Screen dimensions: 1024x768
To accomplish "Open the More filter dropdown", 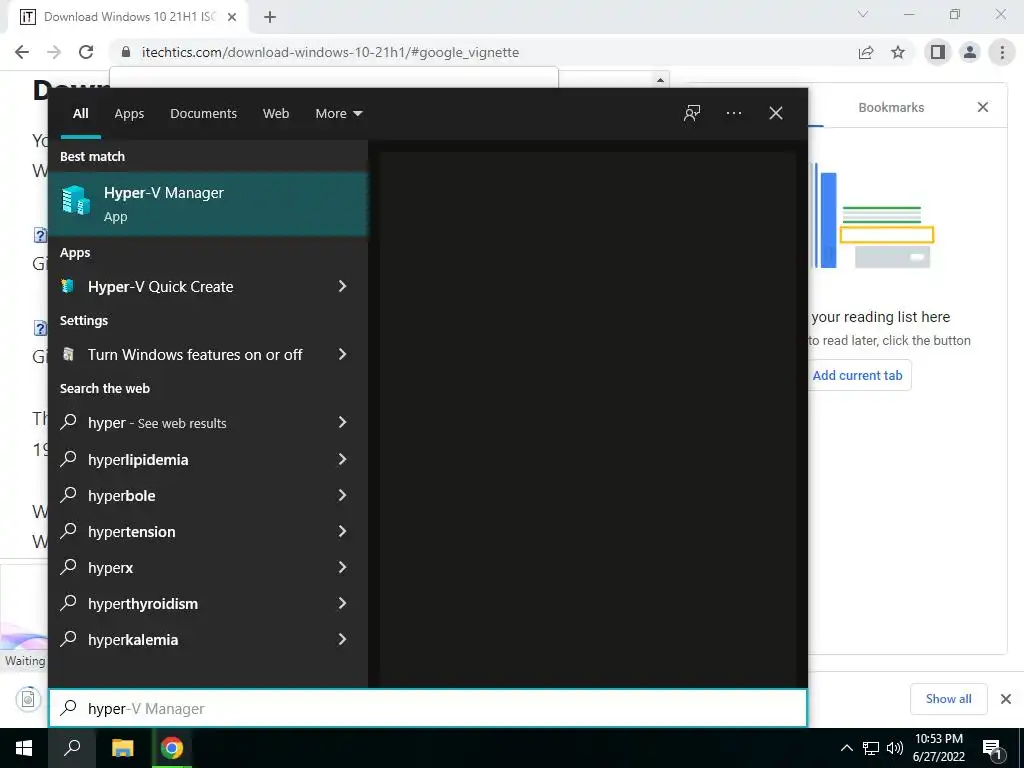I will coord(338,114).
